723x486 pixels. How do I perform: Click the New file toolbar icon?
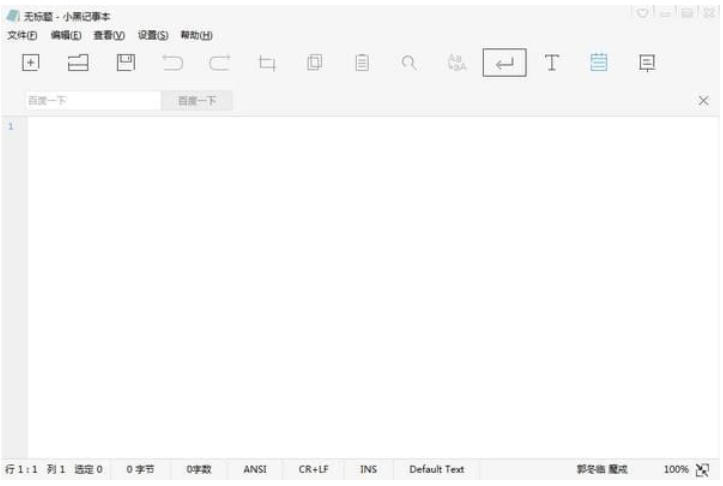31,63
